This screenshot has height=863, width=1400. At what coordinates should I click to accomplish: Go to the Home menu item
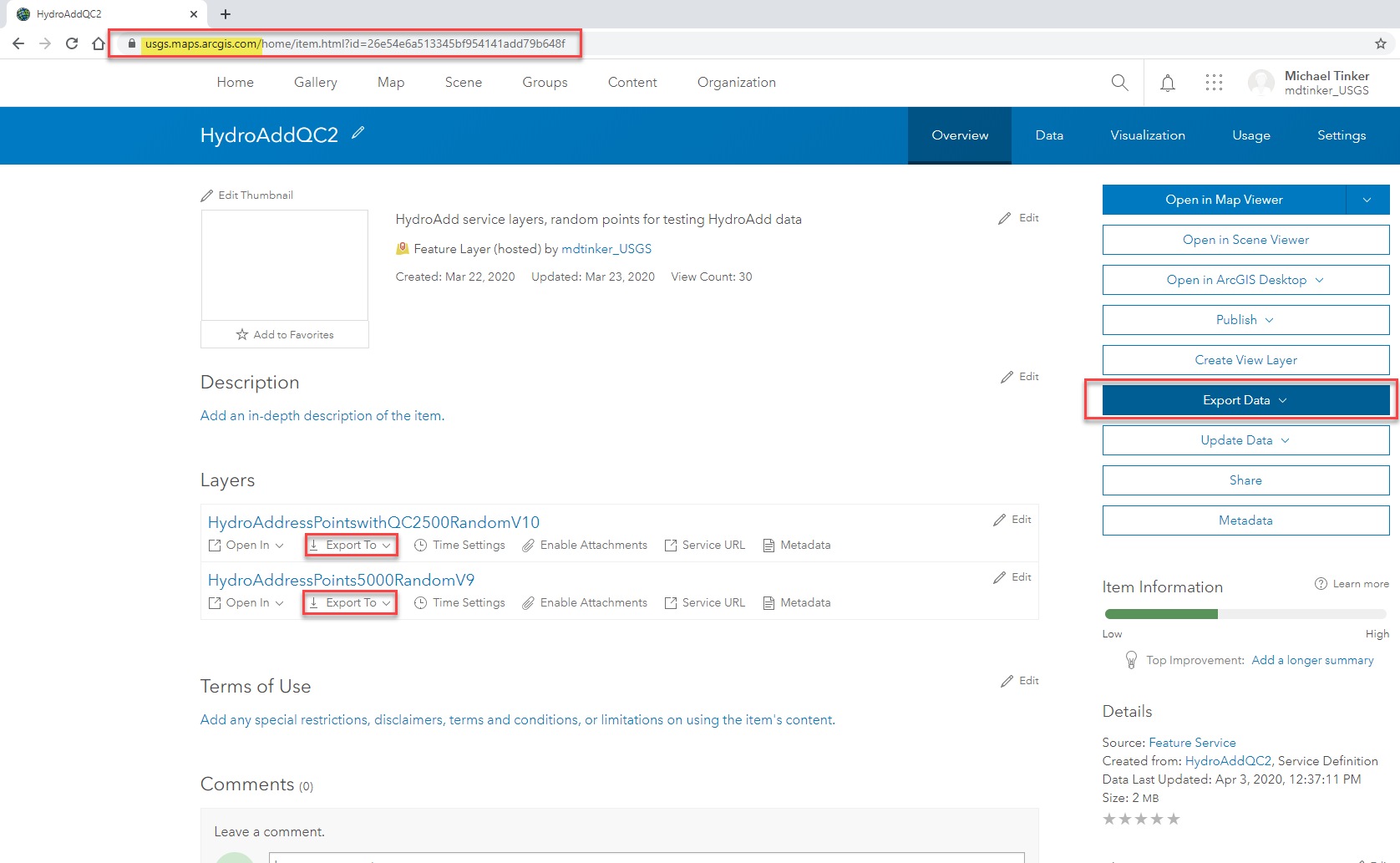coord(236,82)
